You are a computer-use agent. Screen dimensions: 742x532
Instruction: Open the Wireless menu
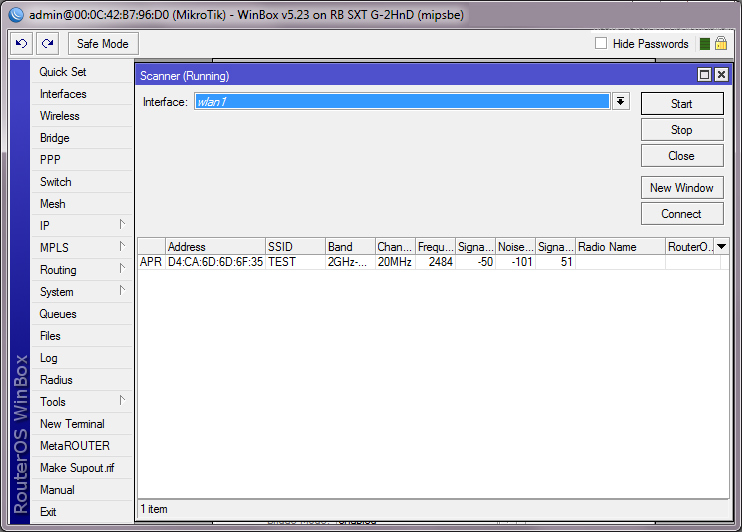(81, 116)
